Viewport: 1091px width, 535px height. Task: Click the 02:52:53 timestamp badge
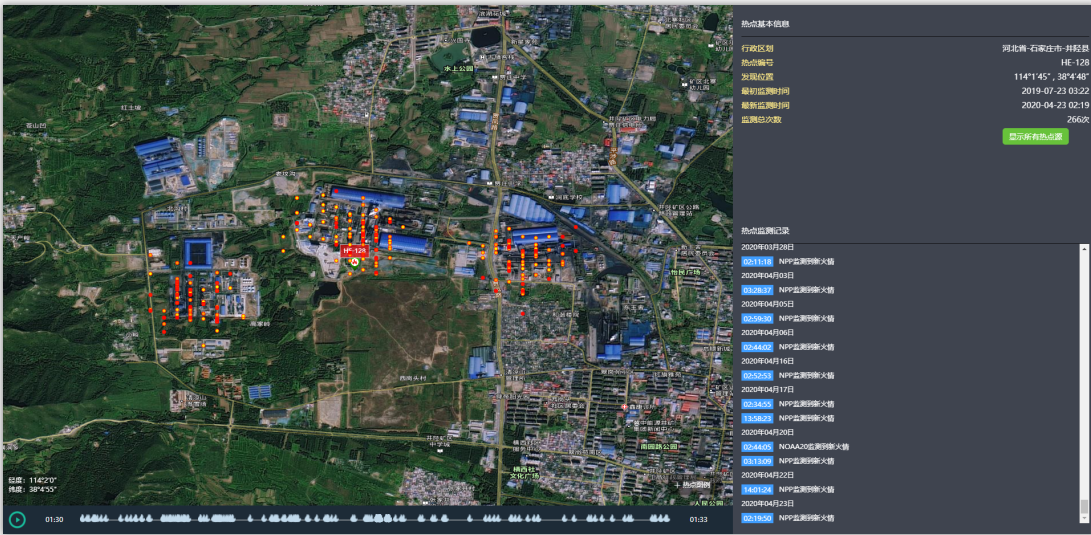tap(757, 376)
